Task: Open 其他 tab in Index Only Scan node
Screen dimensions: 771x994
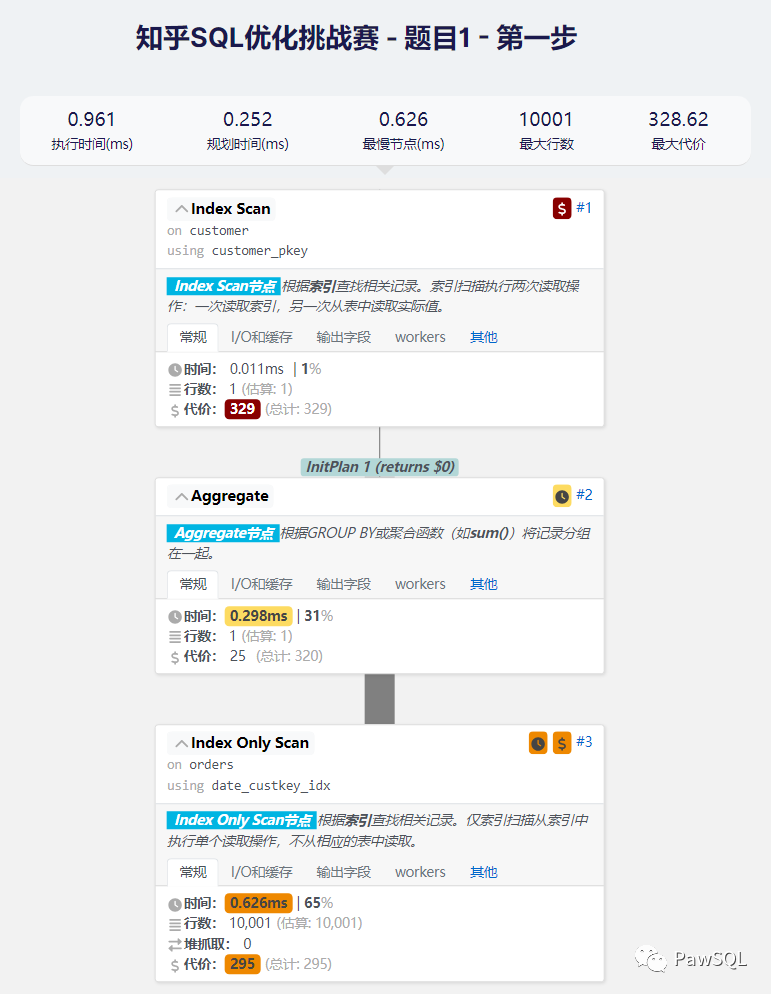Action: (484, 872)
